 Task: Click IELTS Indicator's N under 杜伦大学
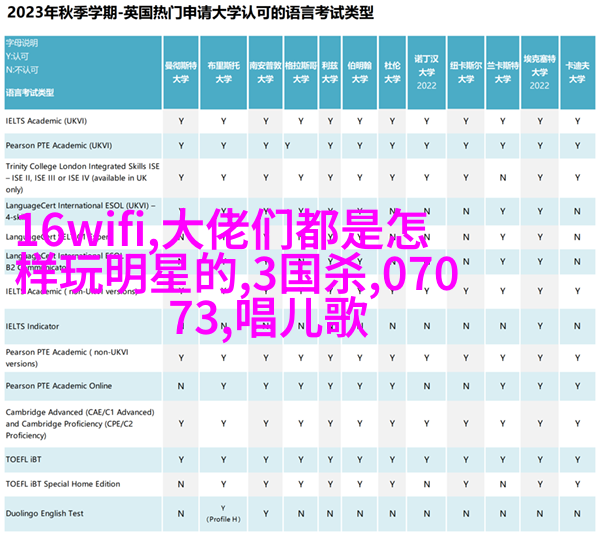pos(392,326)
